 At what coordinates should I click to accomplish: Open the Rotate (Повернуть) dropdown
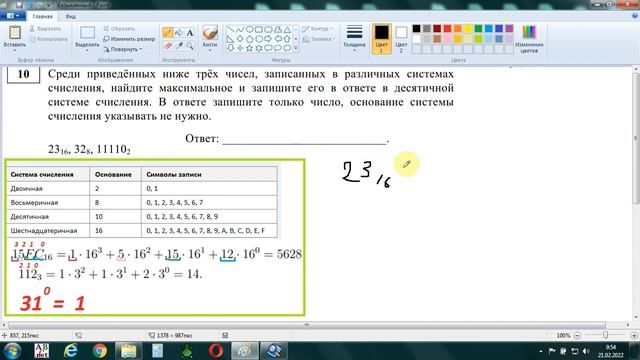pos(122,49)
